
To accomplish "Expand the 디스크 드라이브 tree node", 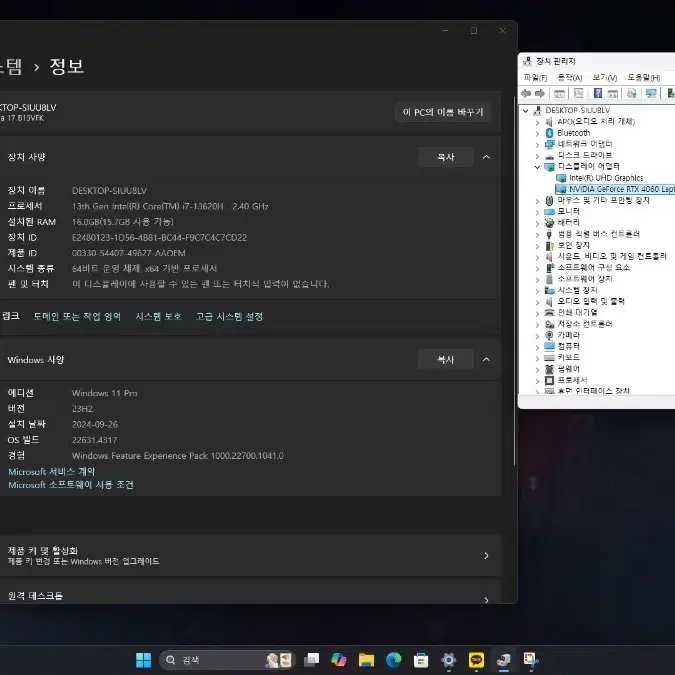I will 537,156.
